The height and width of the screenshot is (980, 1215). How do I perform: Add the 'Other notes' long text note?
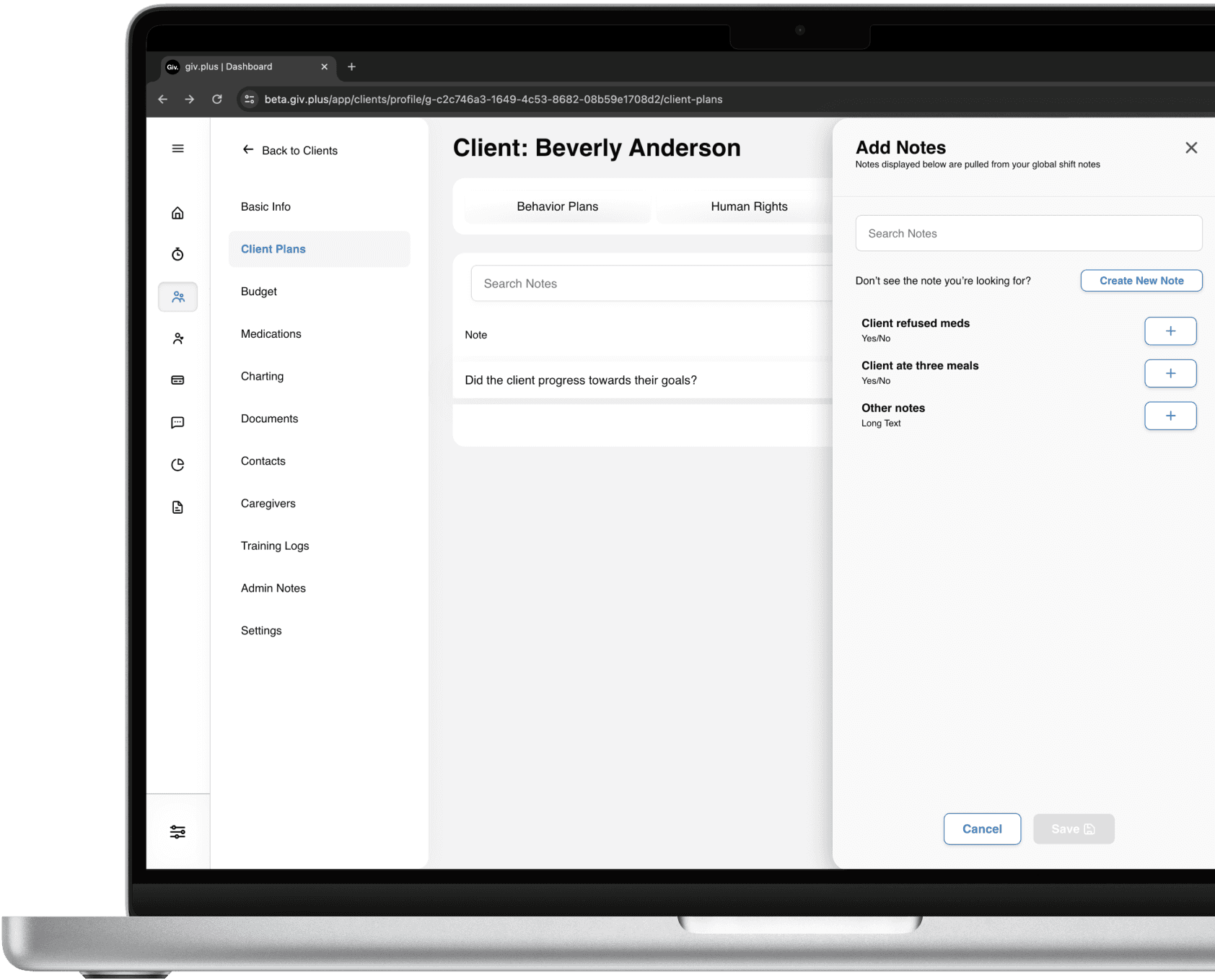coord(1170,416)
